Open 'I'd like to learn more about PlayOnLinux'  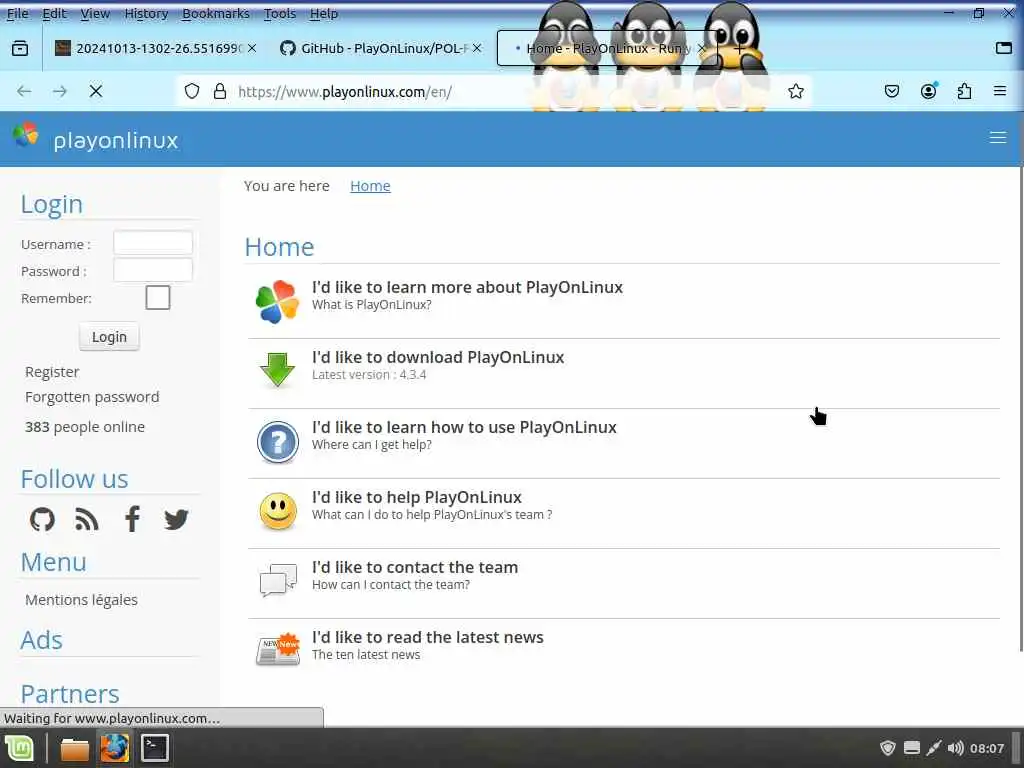tap(468, 287)
